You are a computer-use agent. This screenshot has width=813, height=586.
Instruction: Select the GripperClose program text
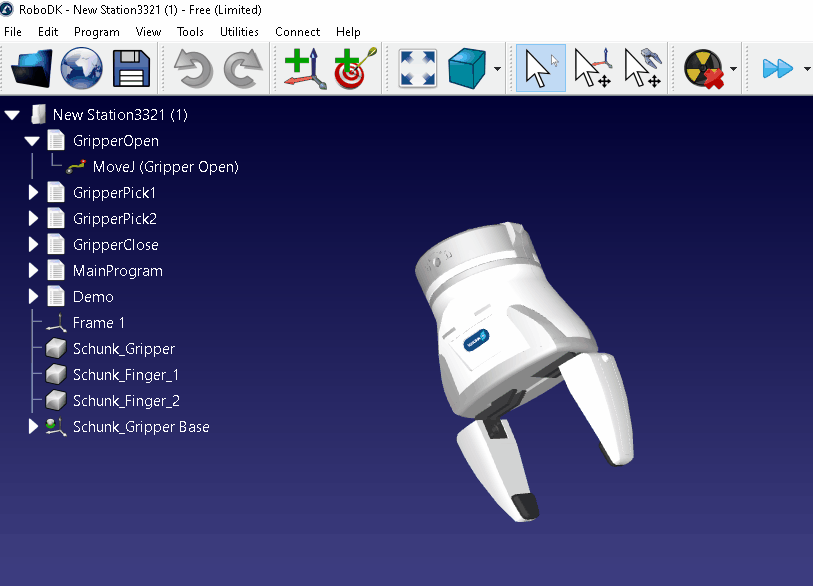116,245
